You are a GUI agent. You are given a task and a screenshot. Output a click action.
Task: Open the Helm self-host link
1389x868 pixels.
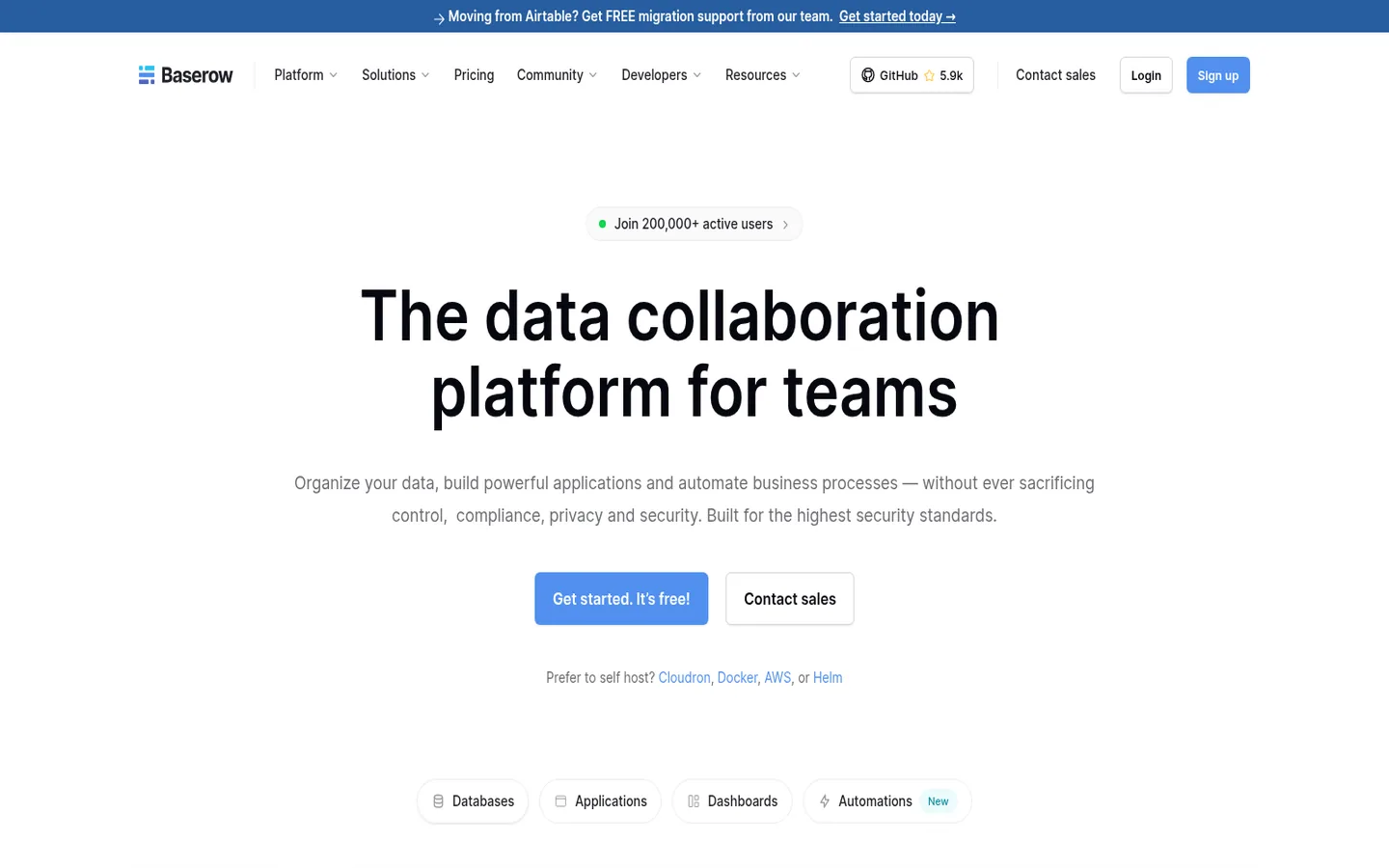828,678
